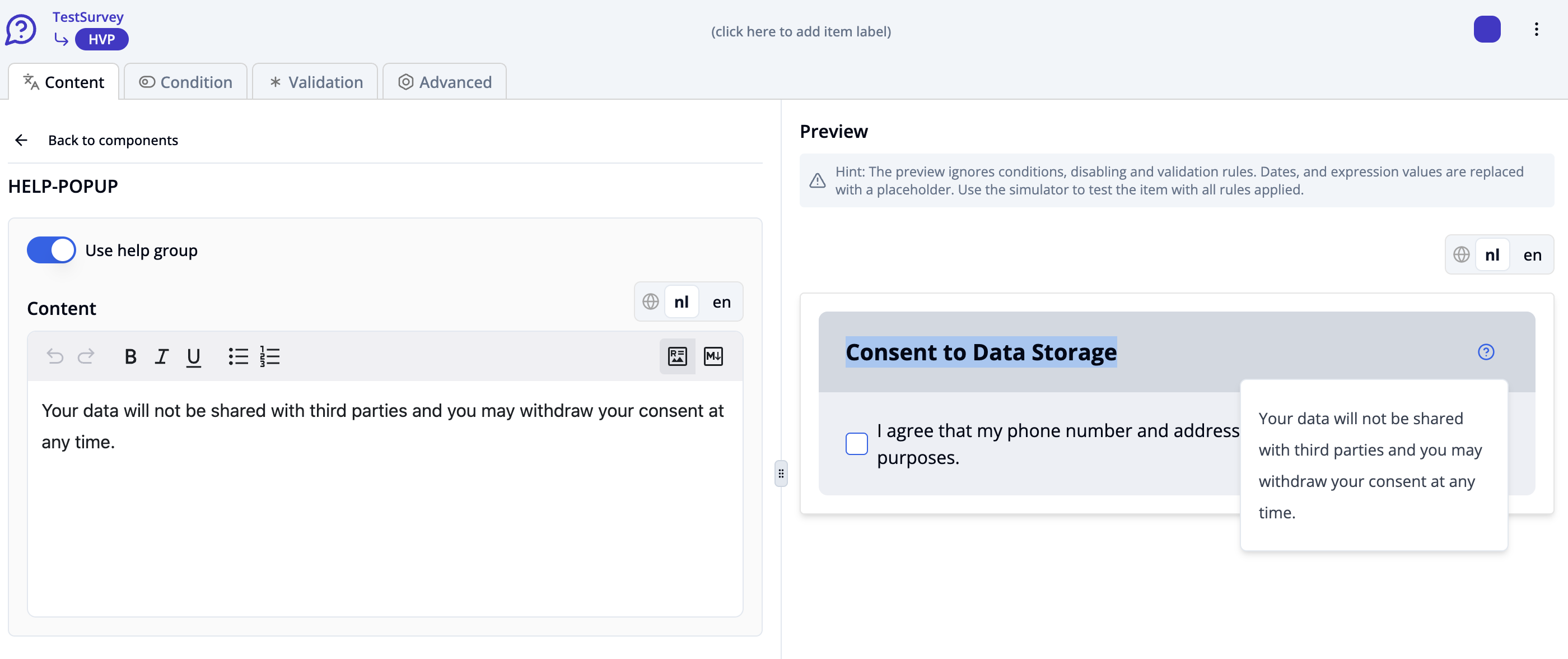Click the HELP-POPUP heading
The image size is (1568, 659).
pos(63,187)
